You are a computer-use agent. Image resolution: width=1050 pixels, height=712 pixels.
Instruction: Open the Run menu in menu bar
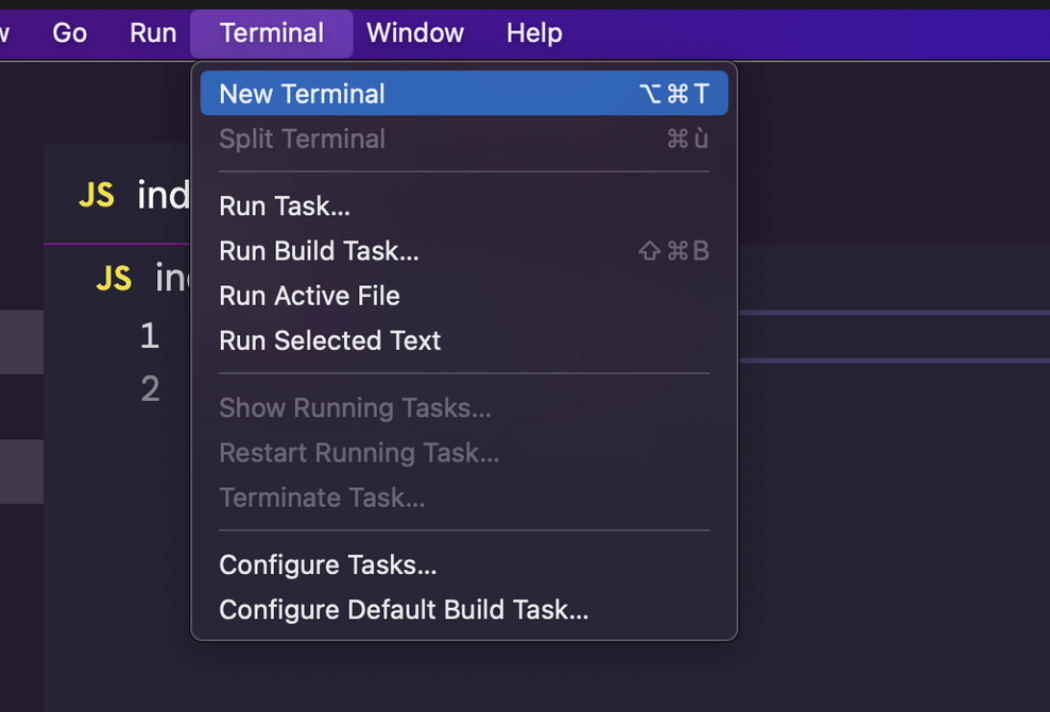(x=153, y=33)
